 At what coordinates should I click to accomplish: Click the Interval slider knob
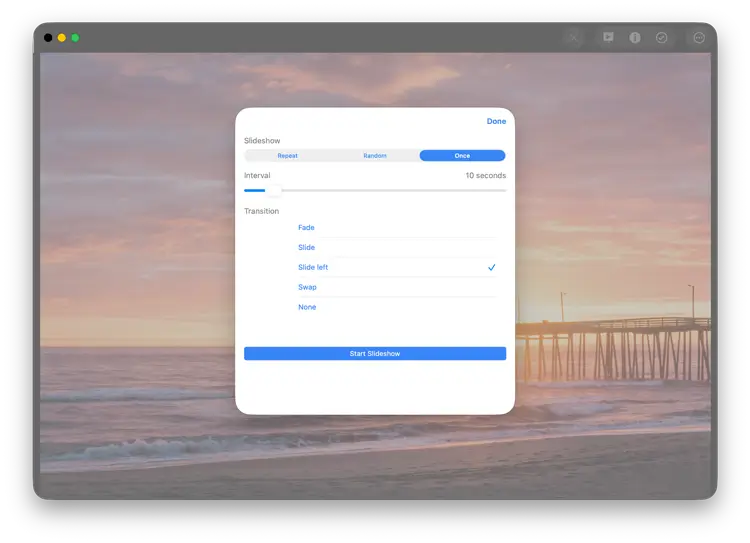point(273,190)
